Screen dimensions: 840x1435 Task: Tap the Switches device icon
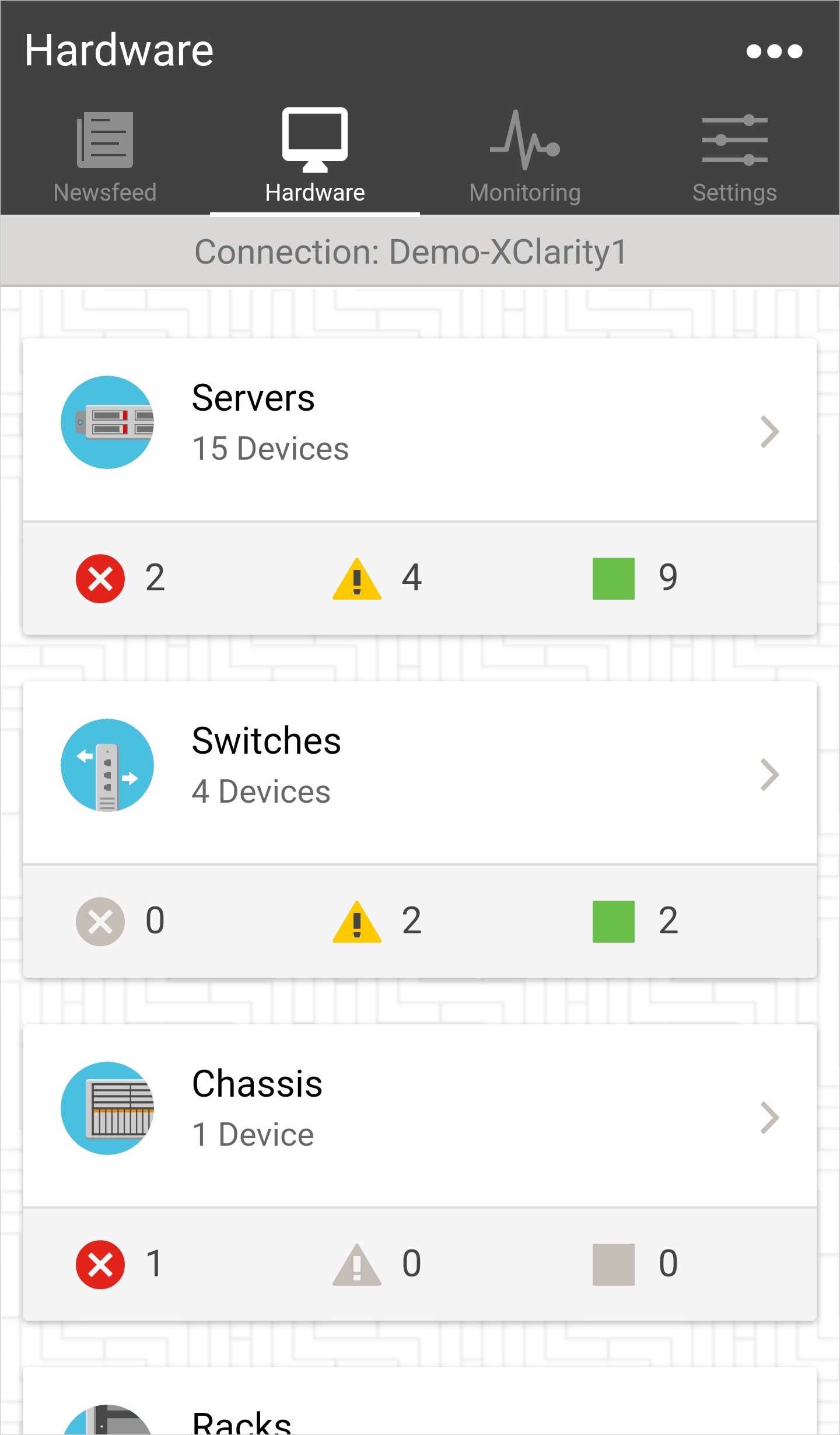(107, 765)
